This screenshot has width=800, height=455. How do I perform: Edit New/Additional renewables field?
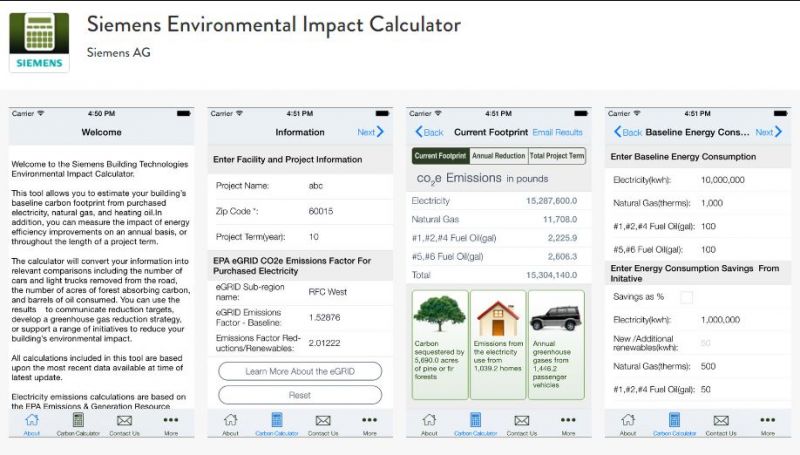[x=706, y=343]
